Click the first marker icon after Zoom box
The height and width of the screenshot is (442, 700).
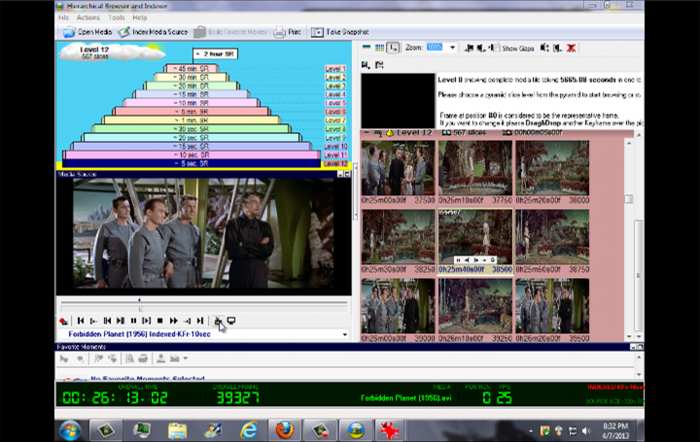point(469,48)
